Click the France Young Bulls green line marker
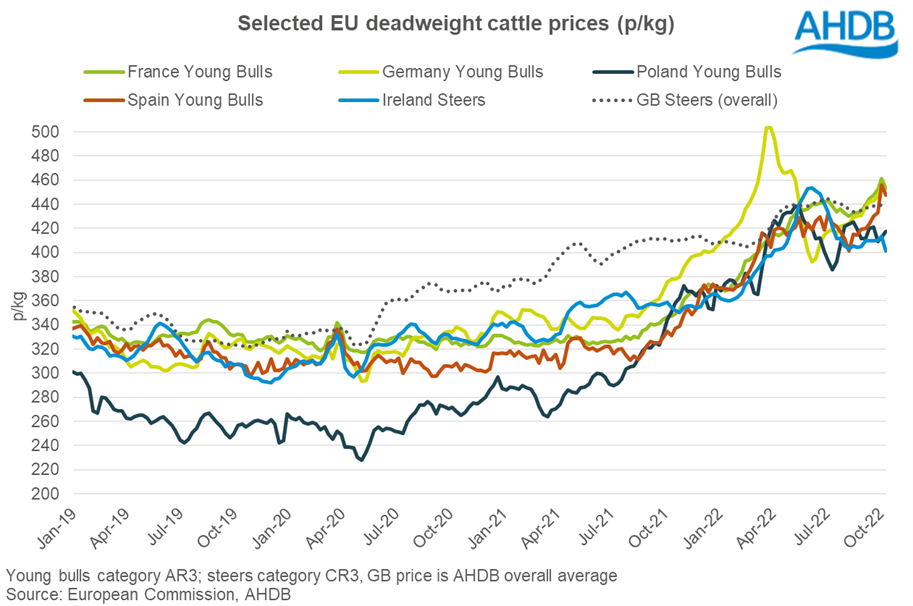Screen dimensions: 913x606 pyautogui.click(x=101, y=73)
